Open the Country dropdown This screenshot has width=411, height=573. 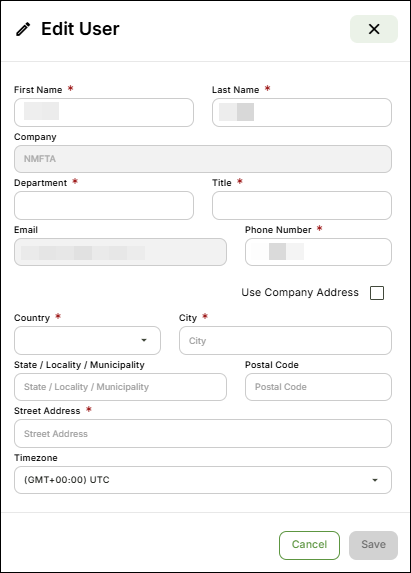pos(87,340)
